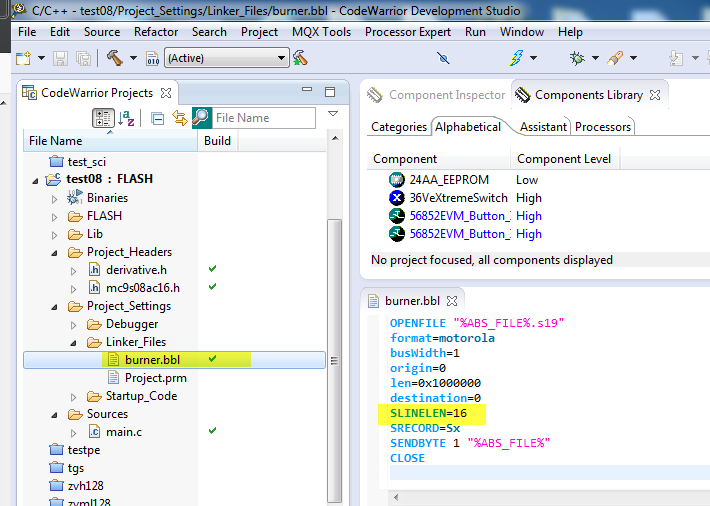This screenshot has width=710, height=506.
Task: Expand the FLASH folder
Action: point(54,217)
